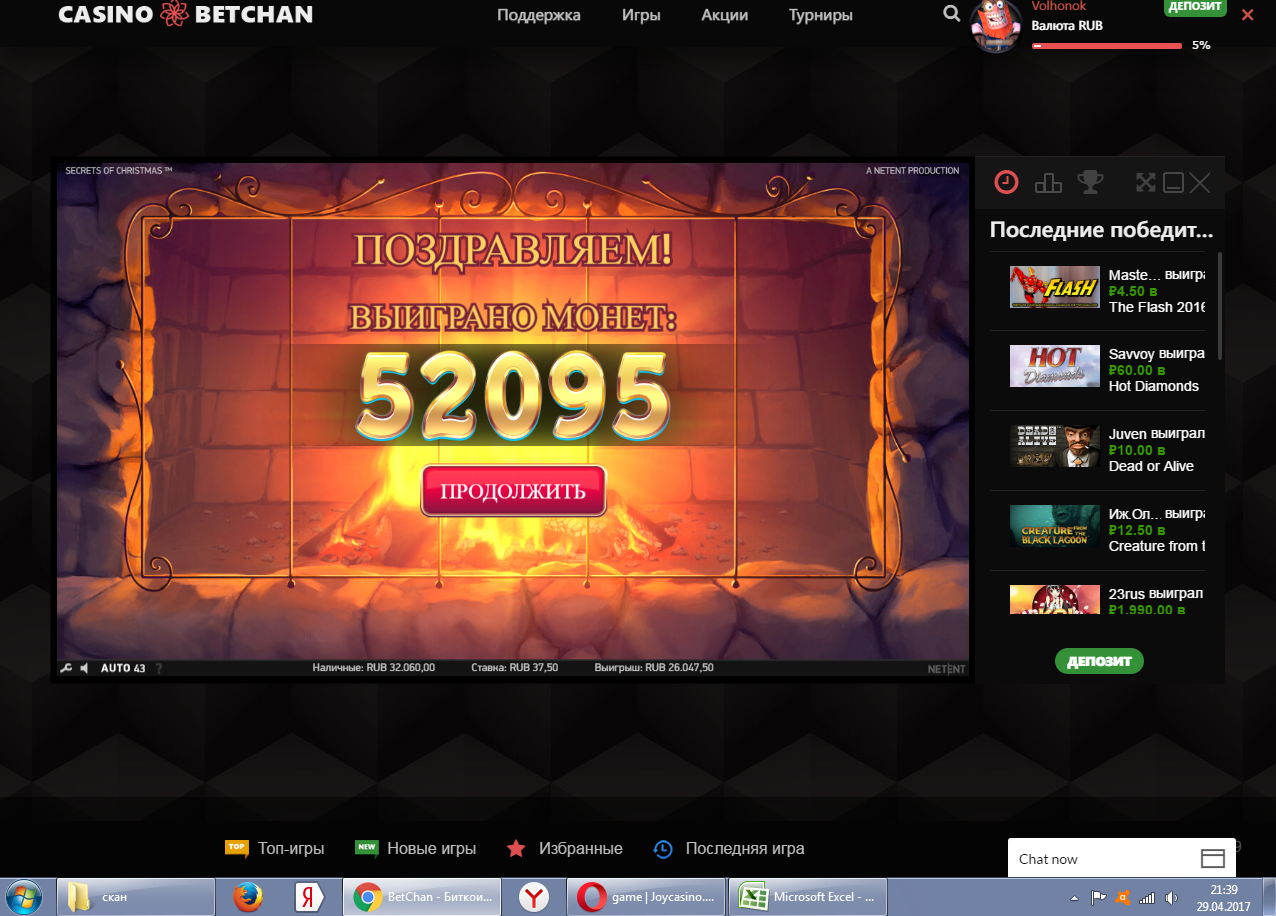Launch Firefox from the taskbar

click(247, 897)
